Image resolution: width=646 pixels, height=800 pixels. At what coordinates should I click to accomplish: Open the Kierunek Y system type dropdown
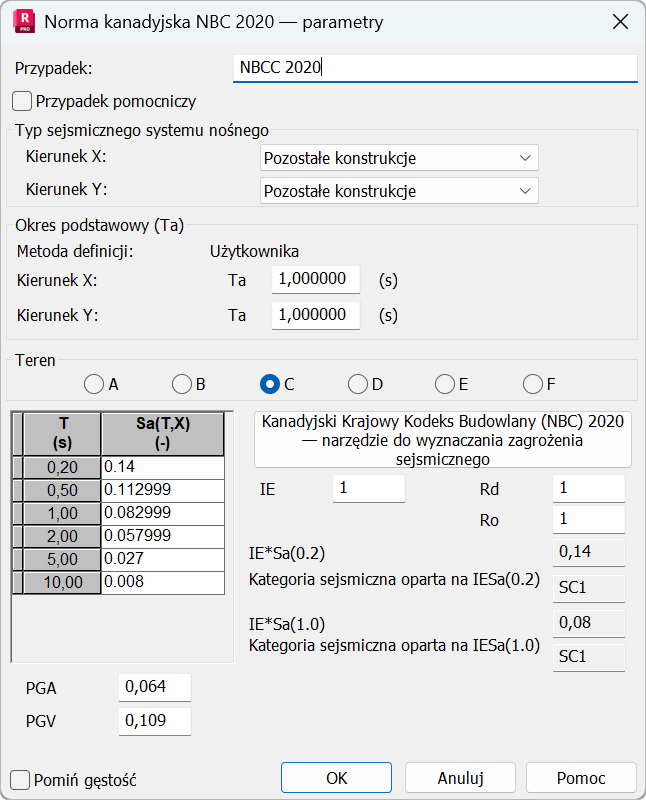[399, 191]
